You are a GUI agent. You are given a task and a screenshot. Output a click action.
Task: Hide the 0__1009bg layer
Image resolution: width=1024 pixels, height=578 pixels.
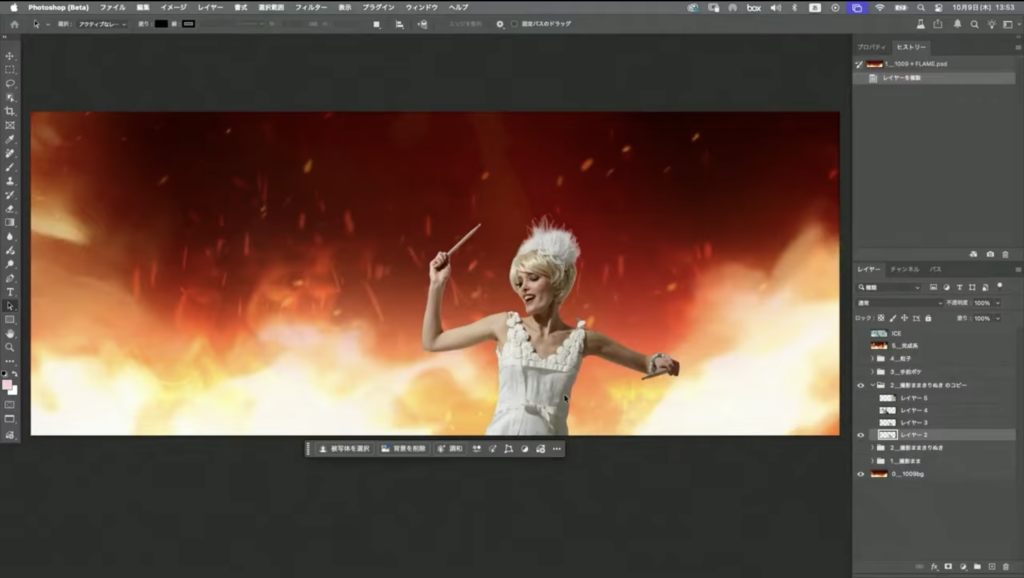860,474
